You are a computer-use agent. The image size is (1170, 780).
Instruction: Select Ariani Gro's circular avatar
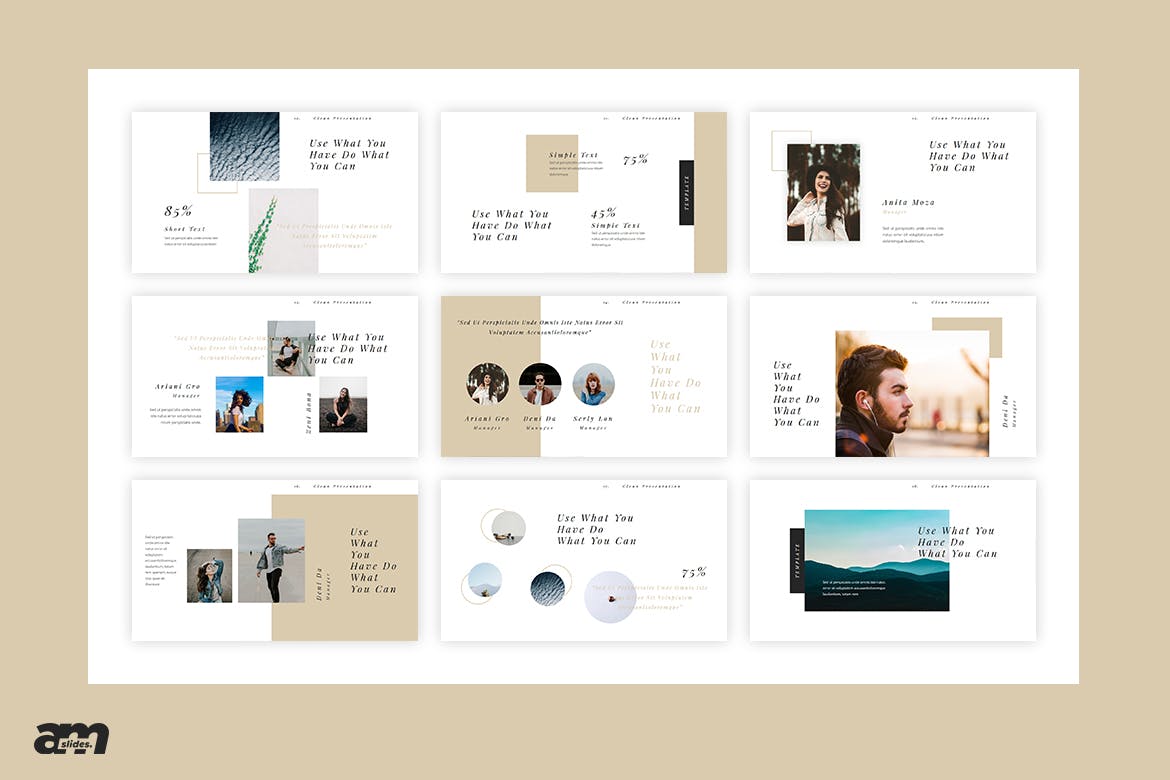point(488,384)
